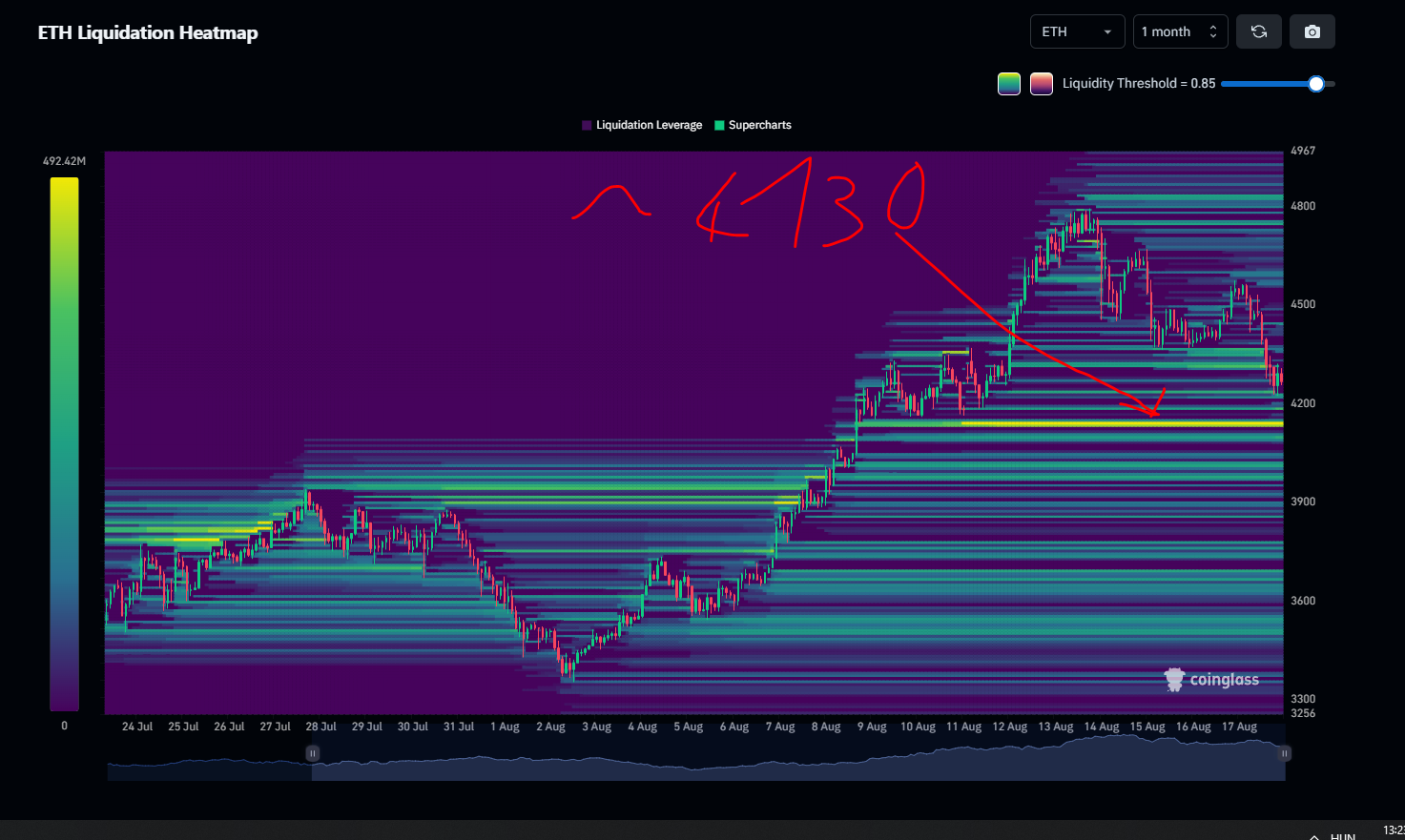Viewport: 1405px width, 840px height.
Task: Click the 3256 price axis label
Action: tap(1302, 713)
